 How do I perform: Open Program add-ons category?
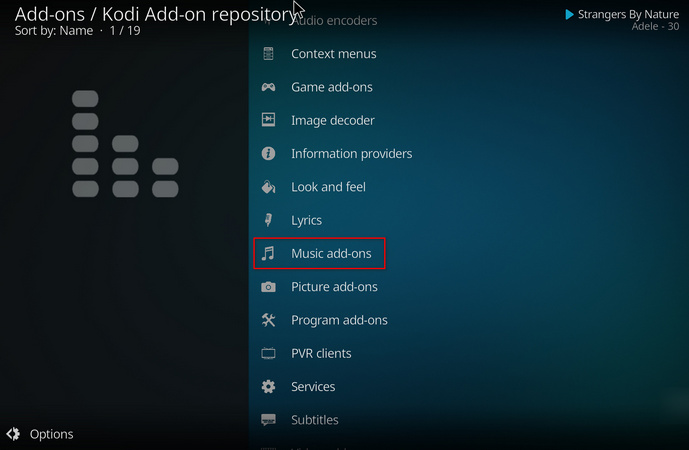point(339,320)
